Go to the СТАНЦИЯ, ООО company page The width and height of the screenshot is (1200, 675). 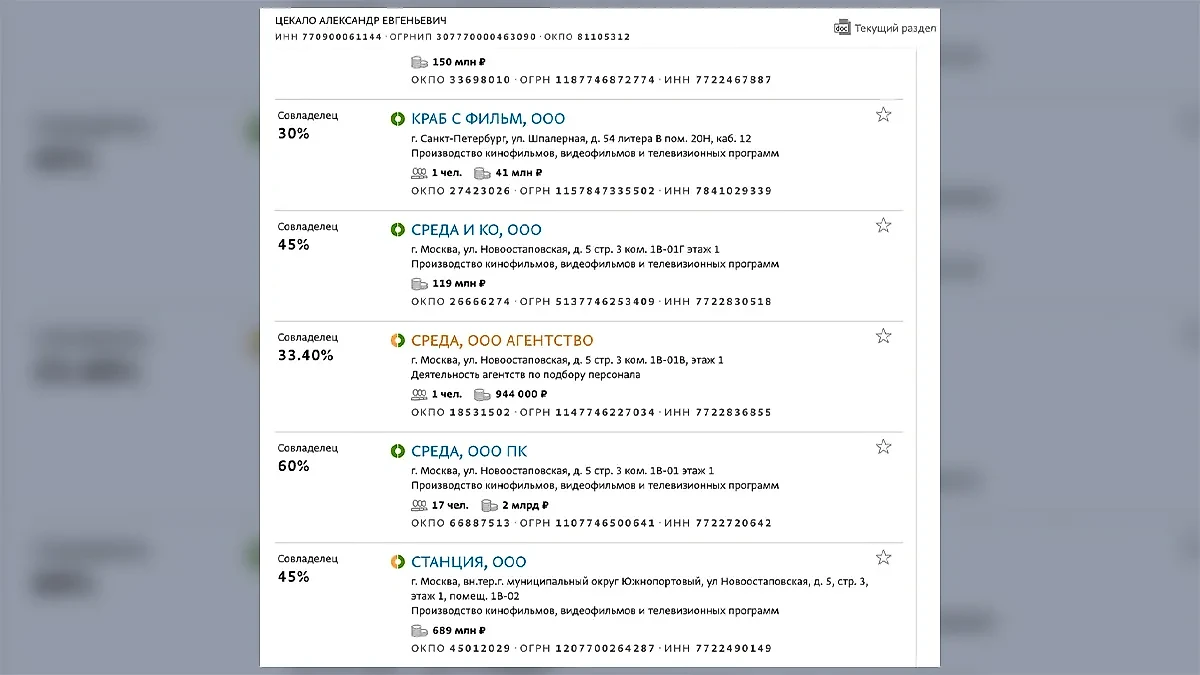point(468,563)
